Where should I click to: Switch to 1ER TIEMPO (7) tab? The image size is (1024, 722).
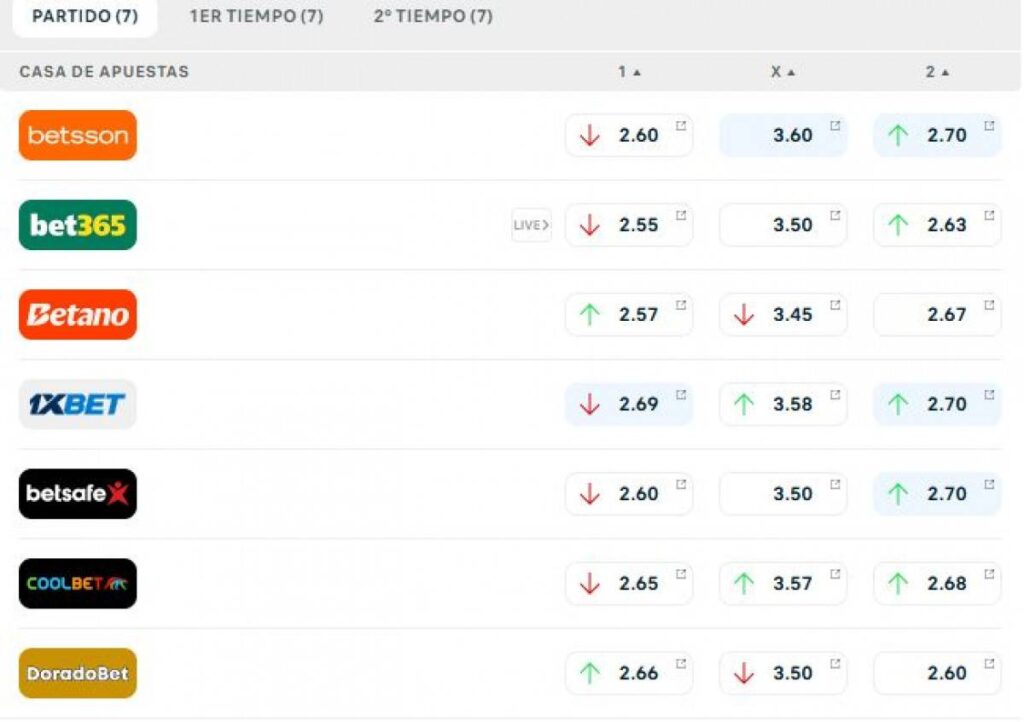click(257, 16)
